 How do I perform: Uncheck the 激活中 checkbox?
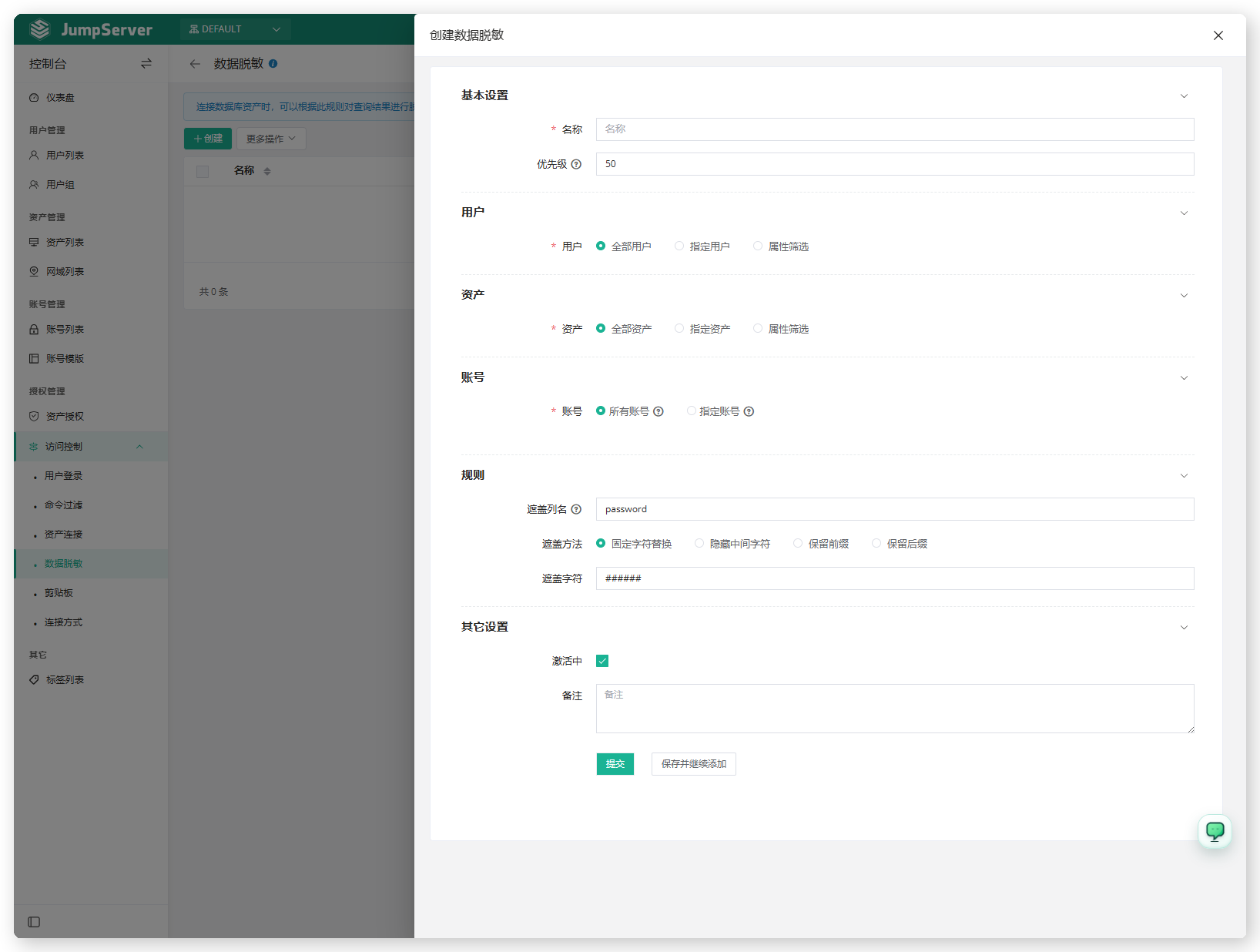[x=602, y=661]
